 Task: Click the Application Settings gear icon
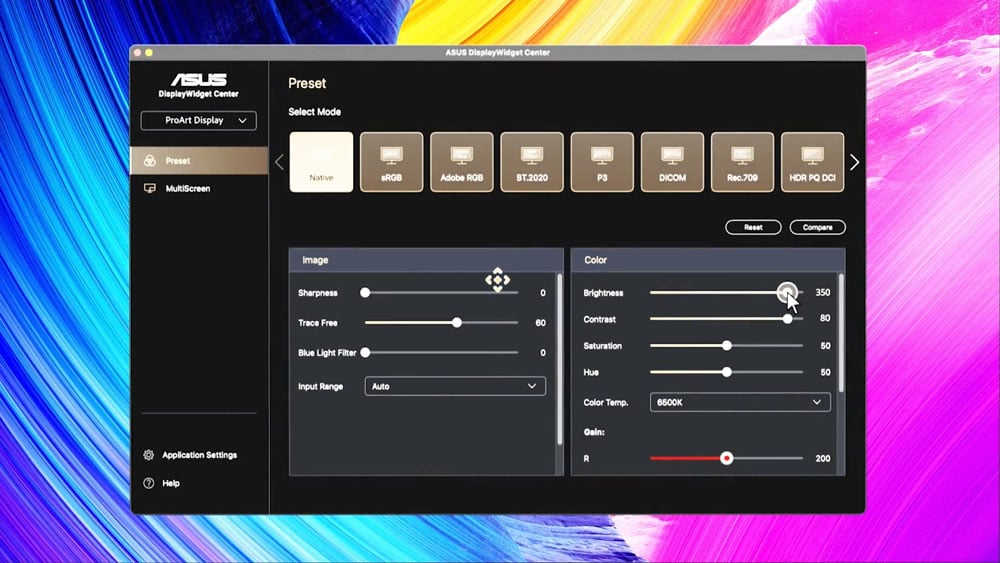[x=149, y=455]
